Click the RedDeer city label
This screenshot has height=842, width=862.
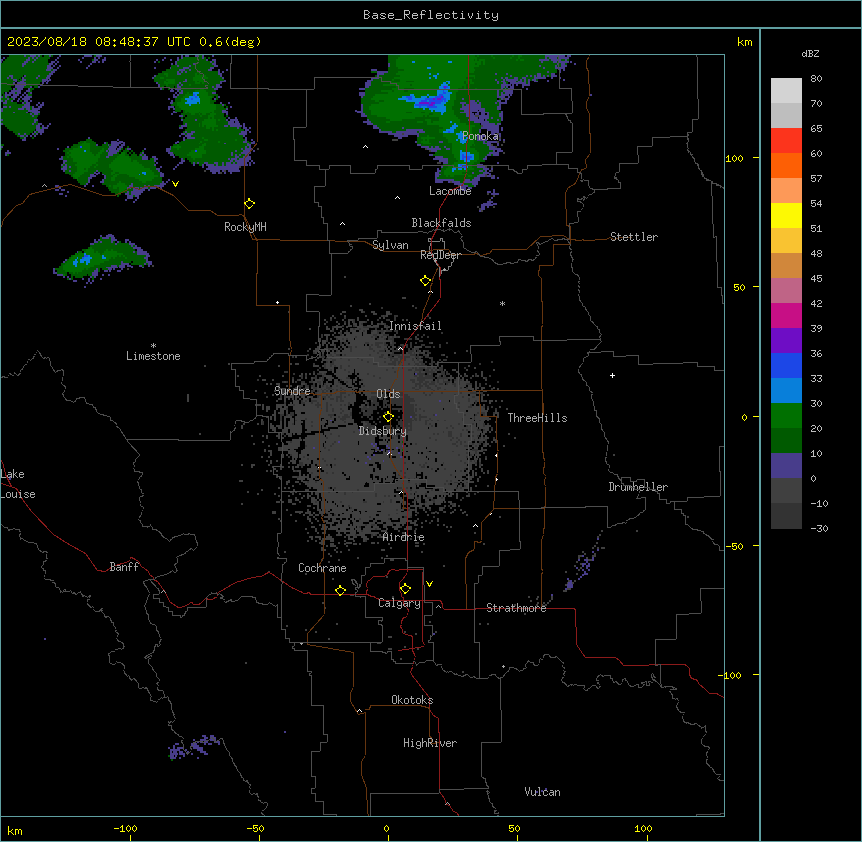(440, 255)
